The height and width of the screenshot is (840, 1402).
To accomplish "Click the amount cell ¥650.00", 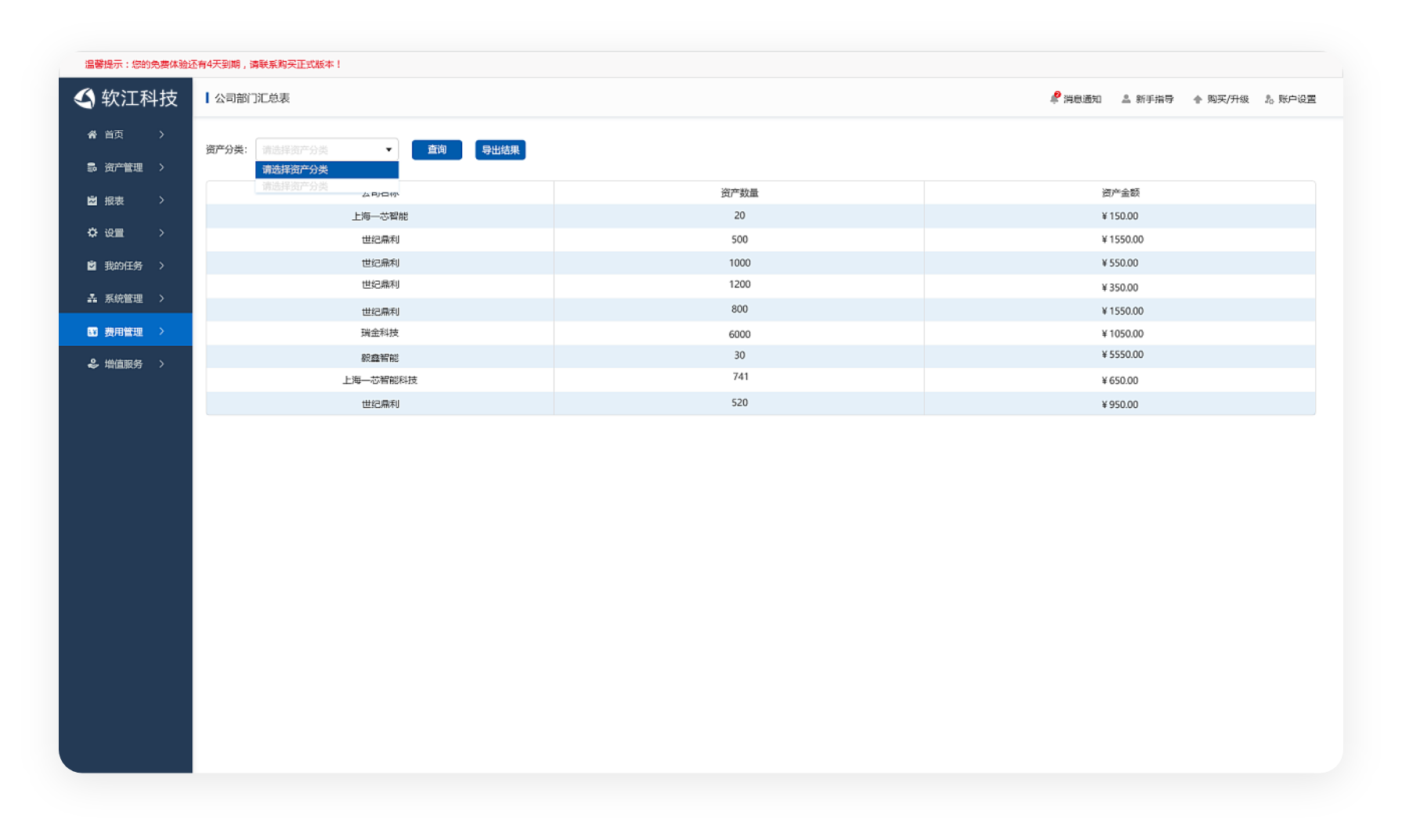I will (x=1120, y=380).
